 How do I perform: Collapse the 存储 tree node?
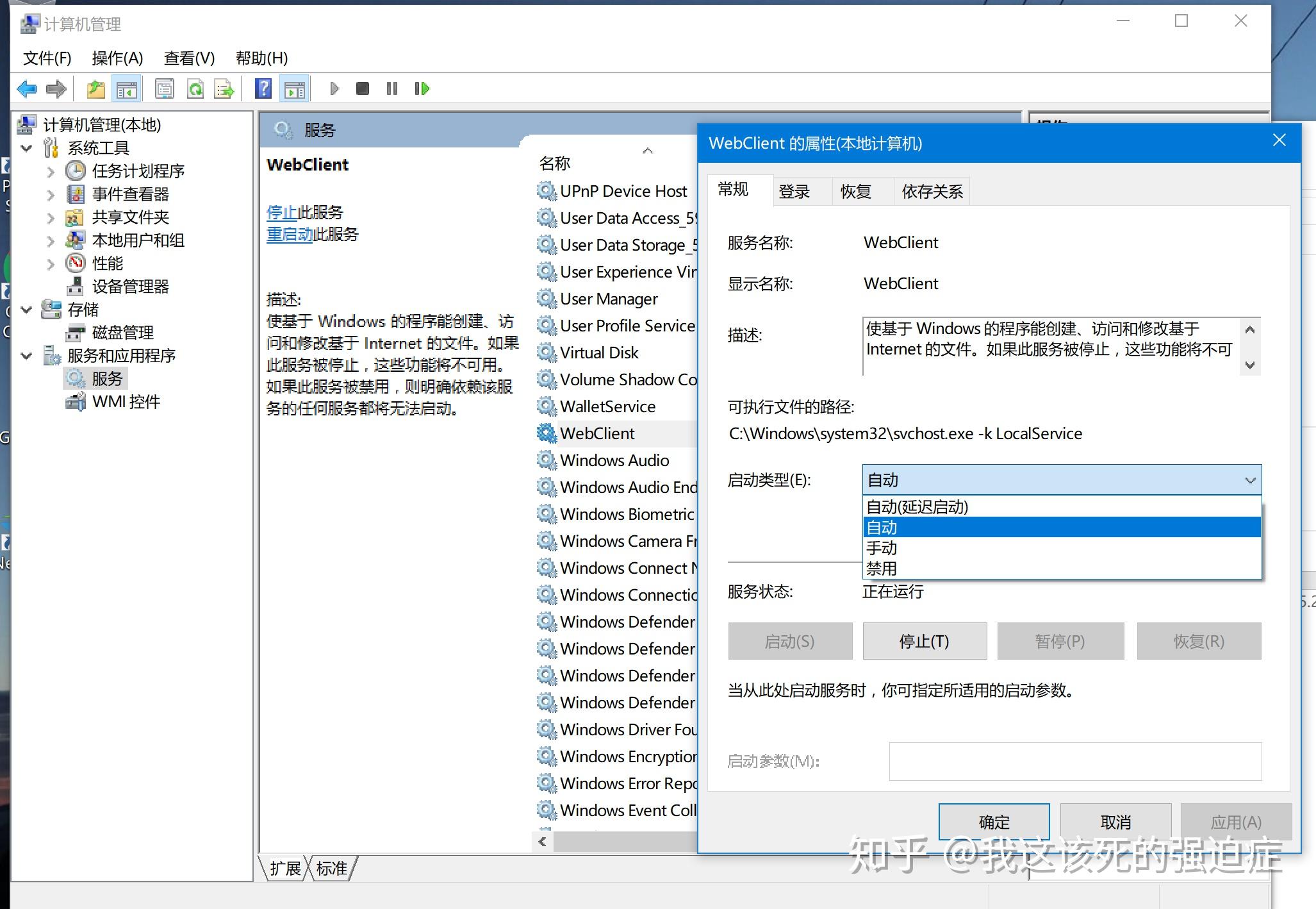(27, 310)
